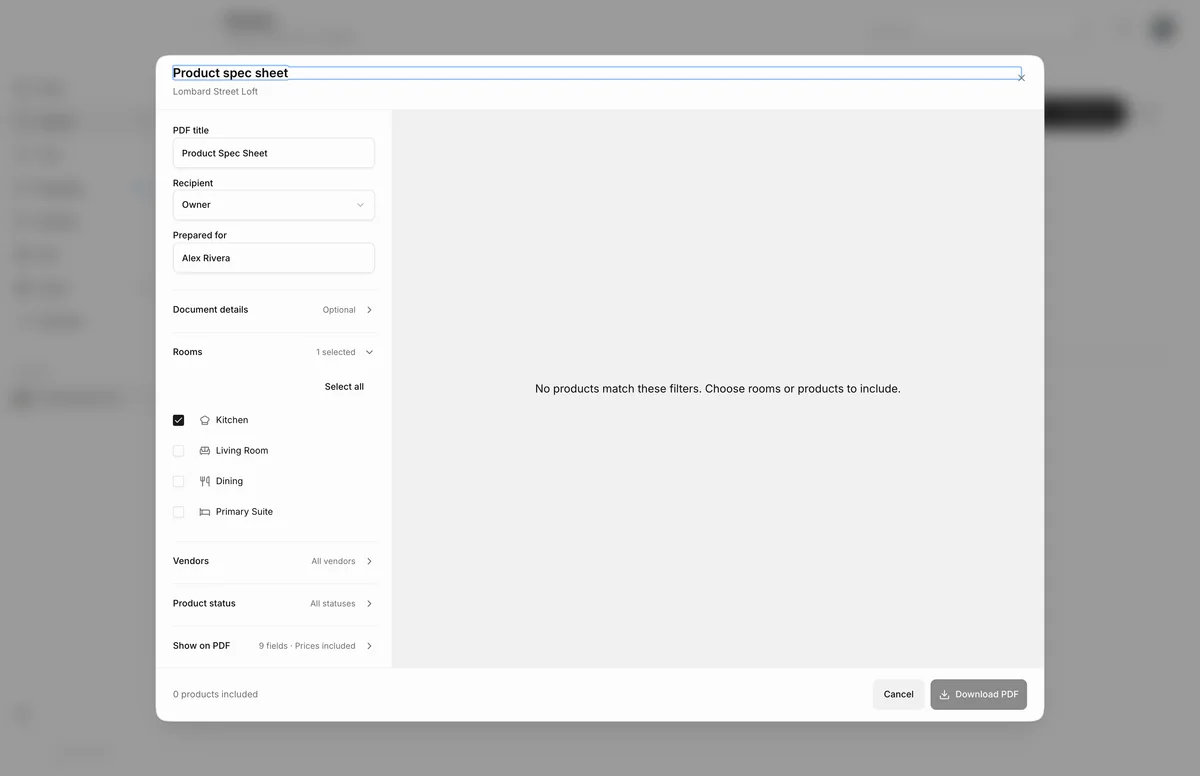This screenshot has height=776, width=1200.
Task: Click the Living Room sofa icon
Action: [205, 451]
